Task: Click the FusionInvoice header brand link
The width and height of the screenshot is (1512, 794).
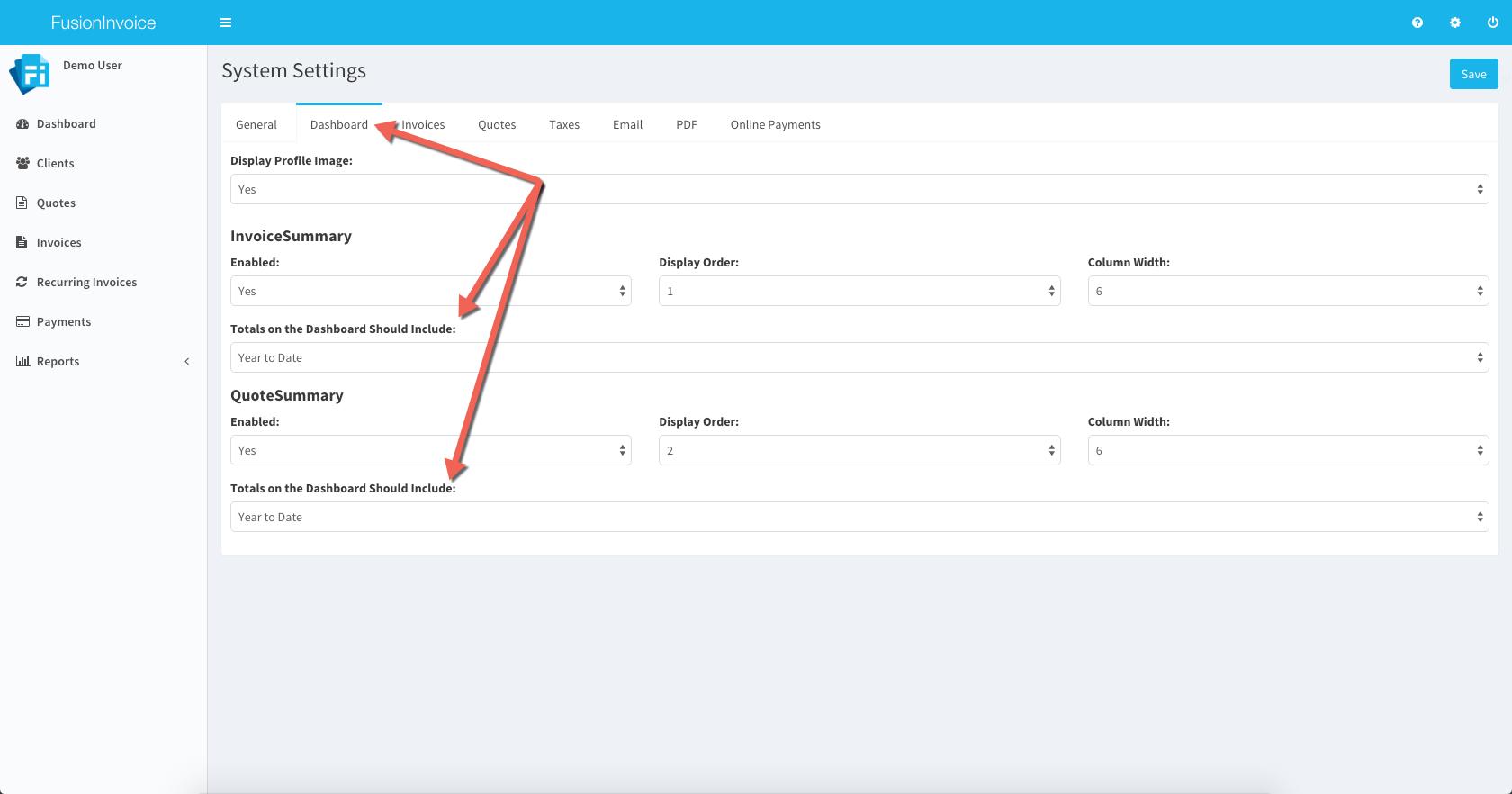Action: [103, 23]
